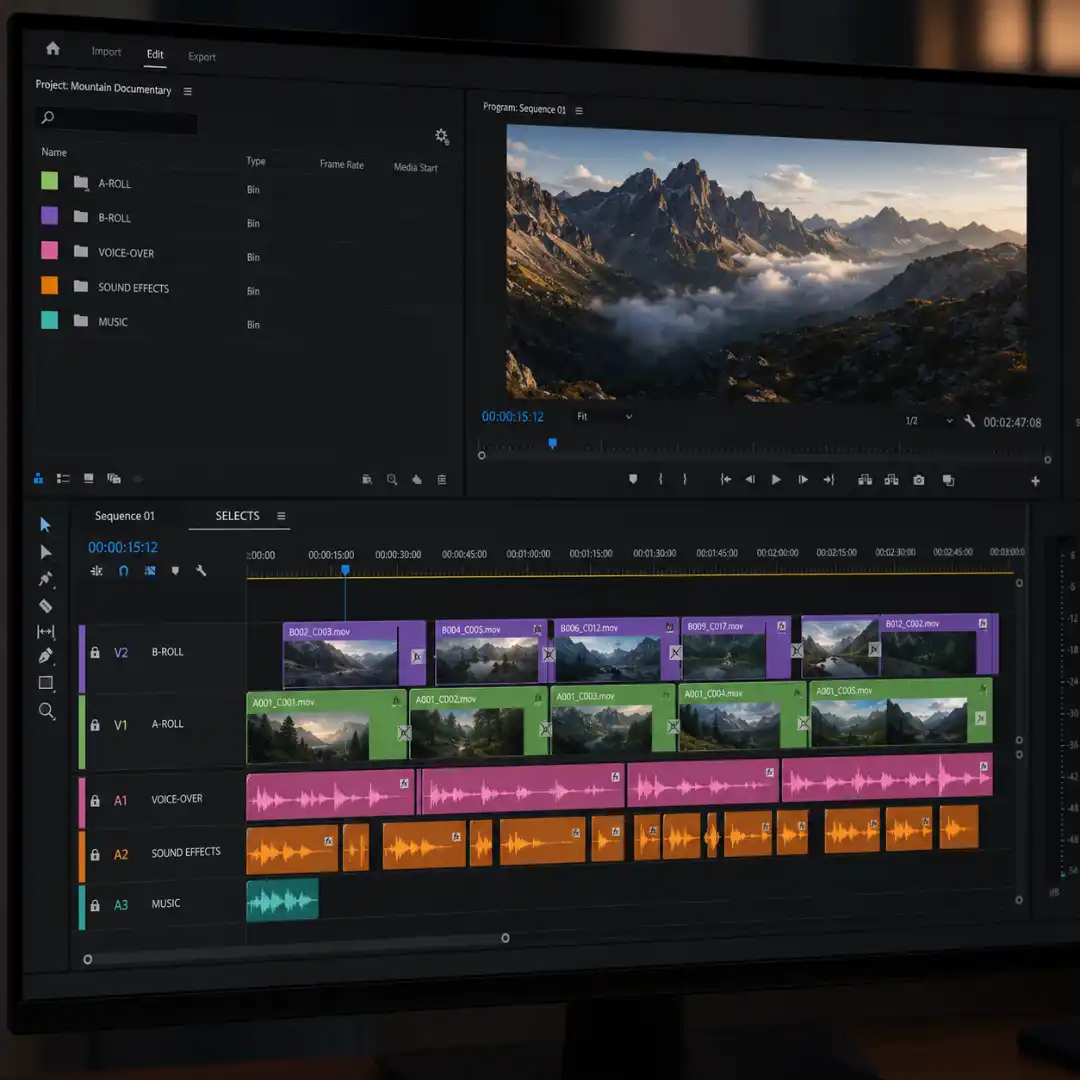Click the A-ROLL green label swatch
This screenshot has height=1080, width=1080.
click(x=50, y=181)
